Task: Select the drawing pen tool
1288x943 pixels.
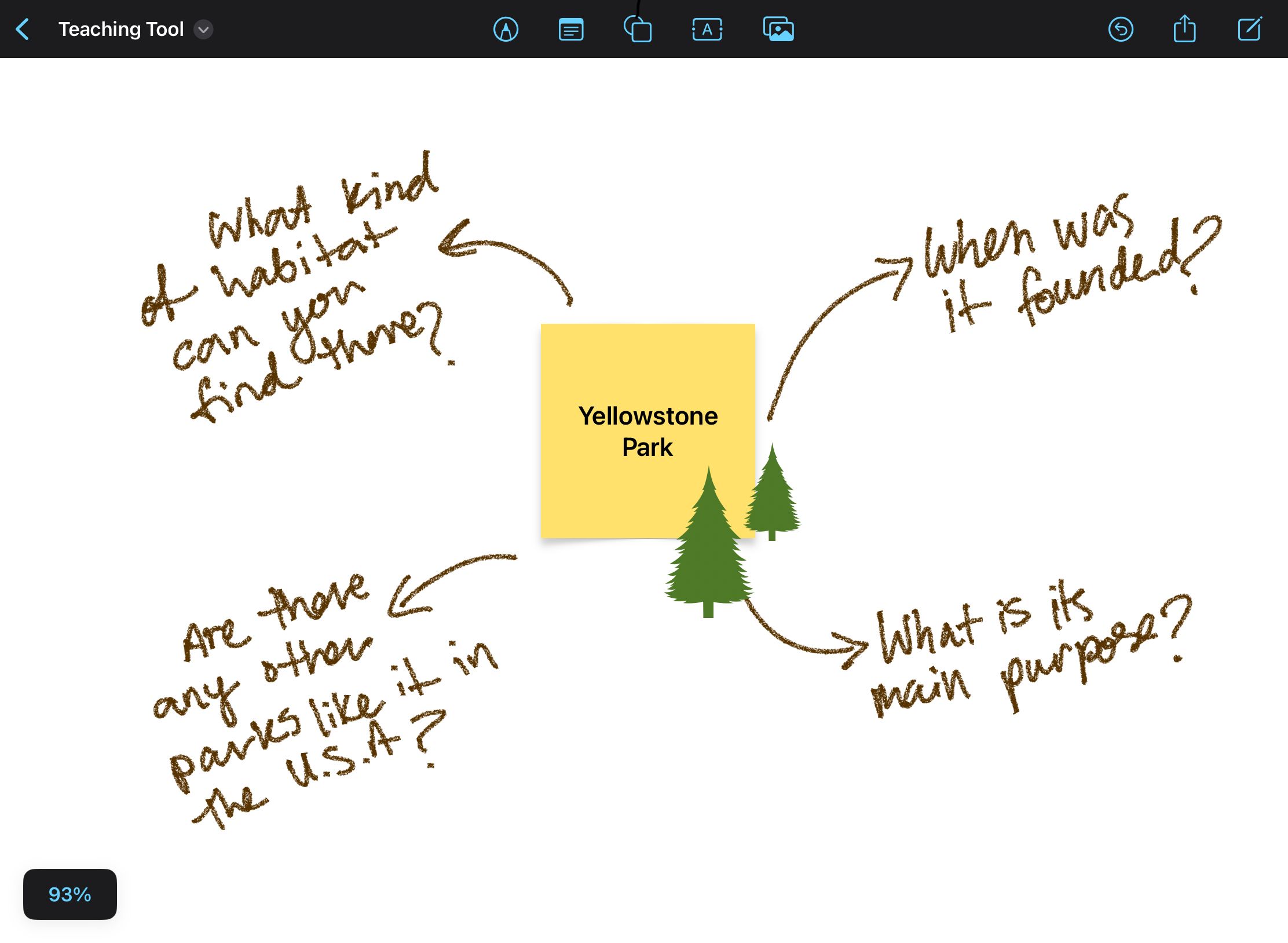Action: tap(506, 29)
